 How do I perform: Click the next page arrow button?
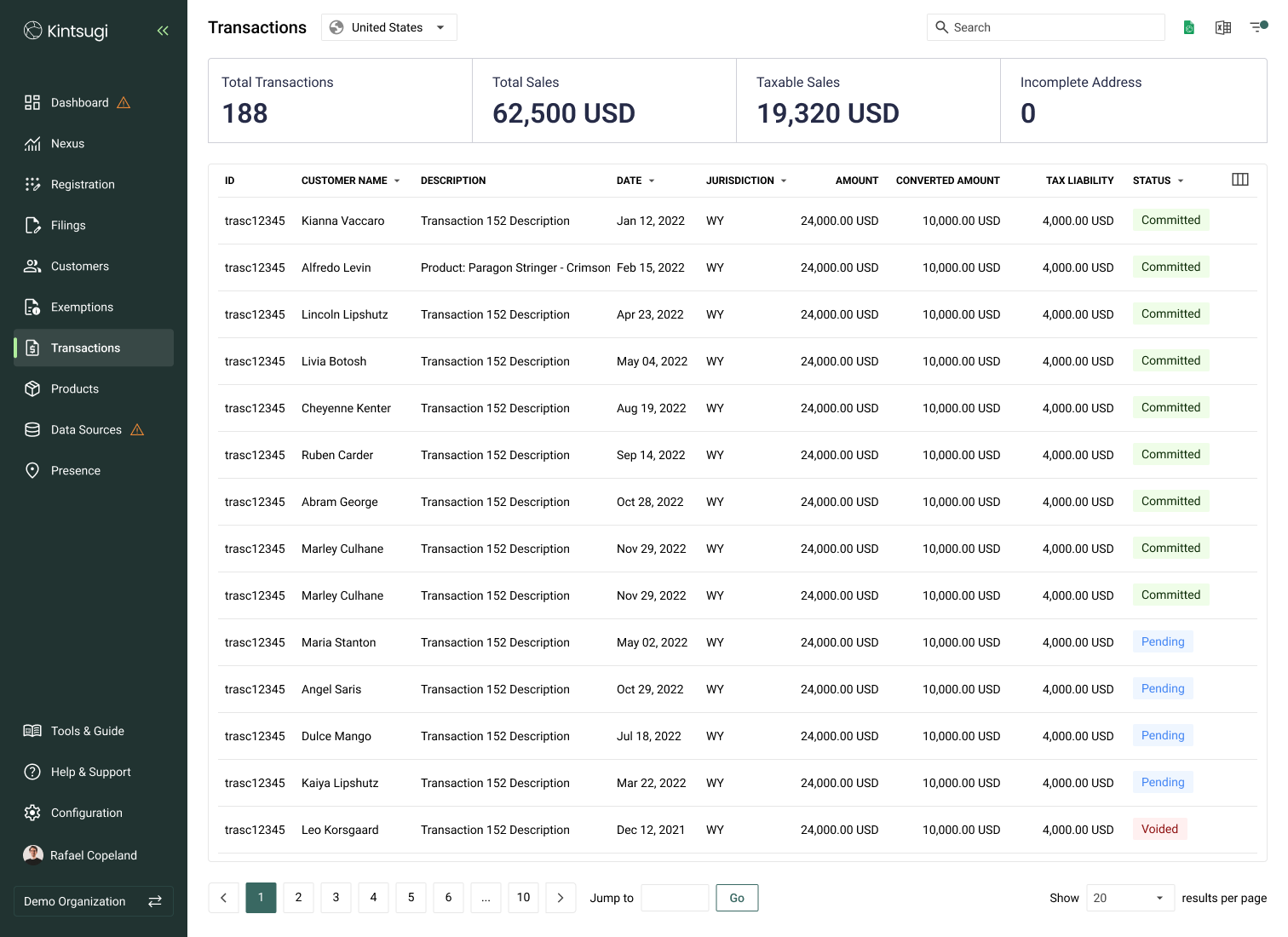click(561, 897)
